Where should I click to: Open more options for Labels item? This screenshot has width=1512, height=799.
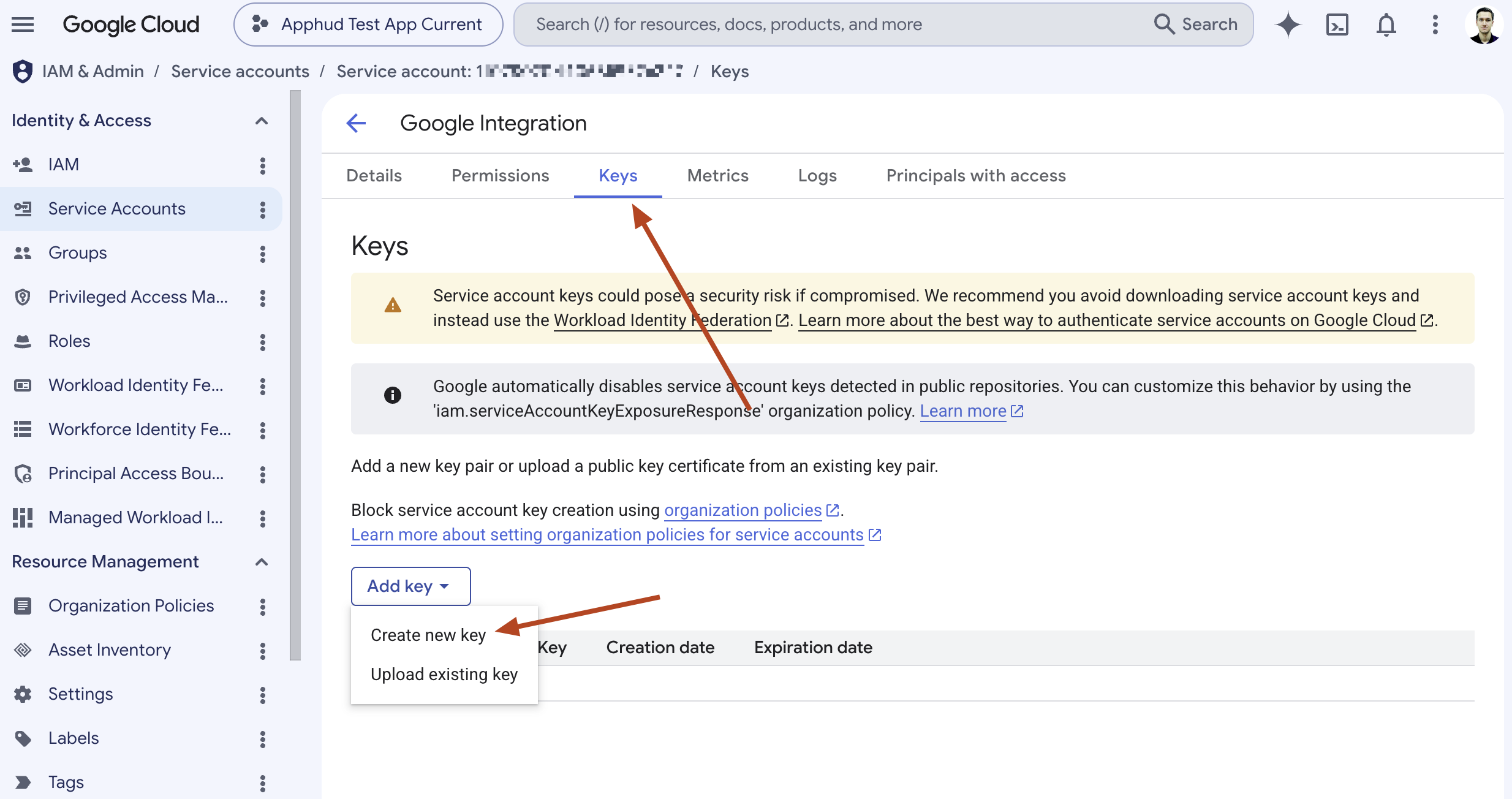[263, 738]
